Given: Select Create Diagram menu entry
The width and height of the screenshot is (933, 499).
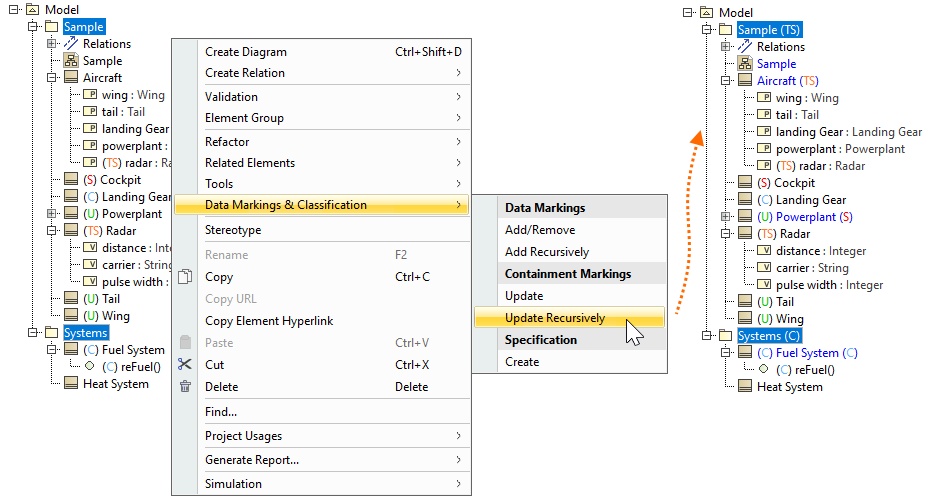Looking at the screenshot, I should click(246, 52).
